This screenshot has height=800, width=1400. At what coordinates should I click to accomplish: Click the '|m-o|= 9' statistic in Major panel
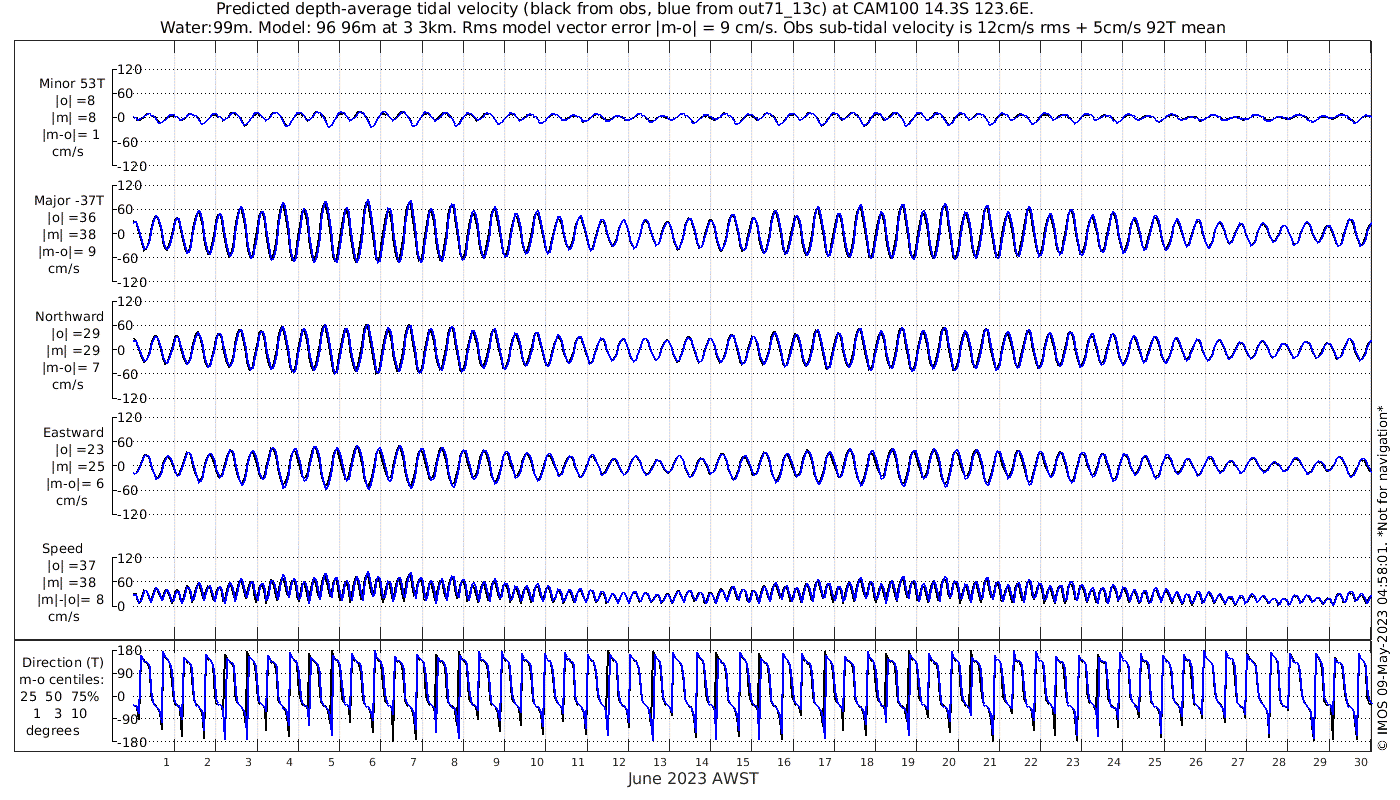click(x=69, y=252)
